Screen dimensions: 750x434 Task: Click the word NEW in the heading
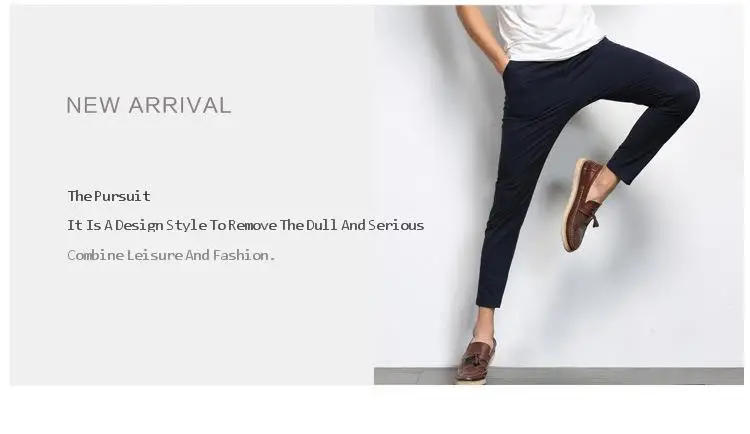(x=93, y=105)
